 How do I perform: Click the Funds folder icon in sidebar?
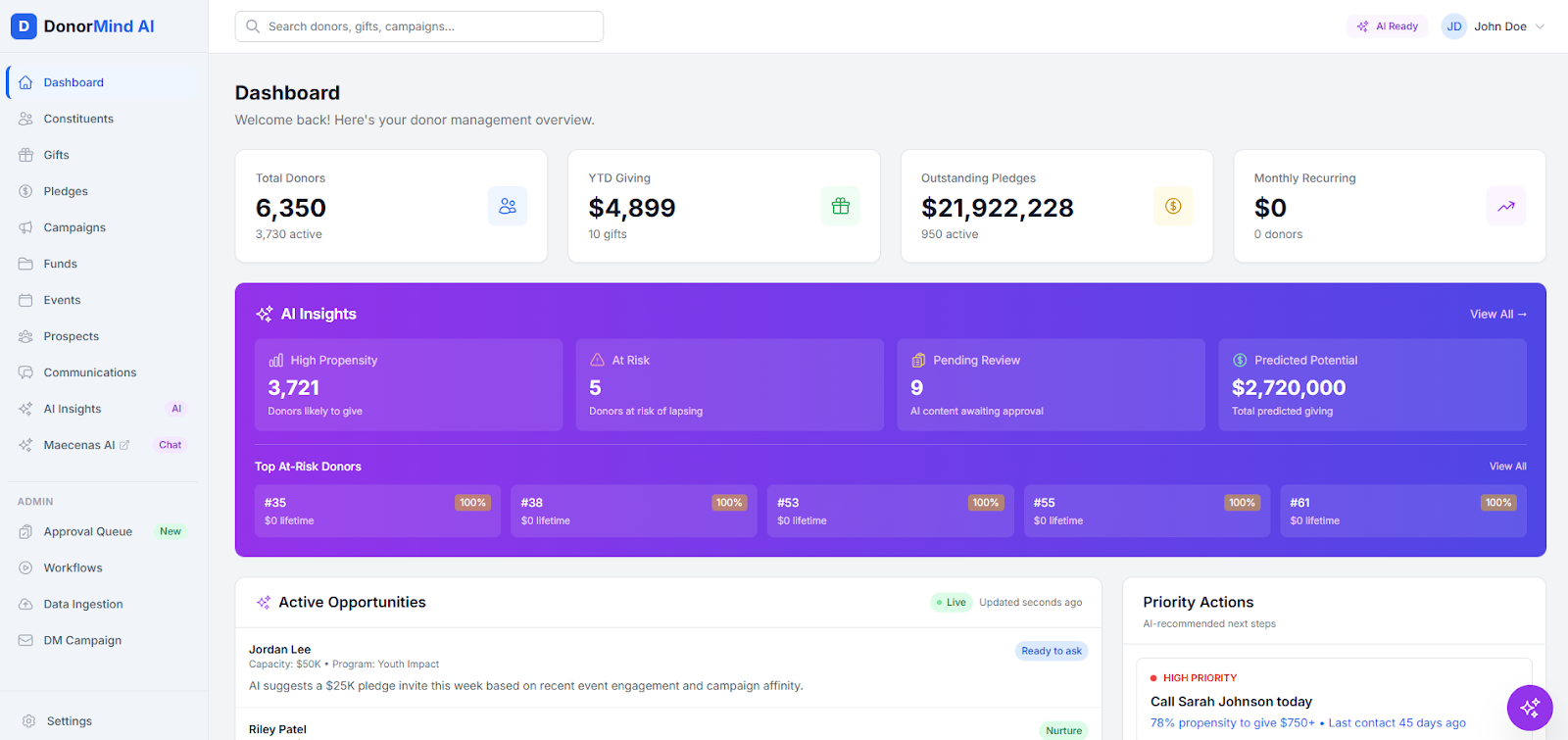(x=25, y=264)
